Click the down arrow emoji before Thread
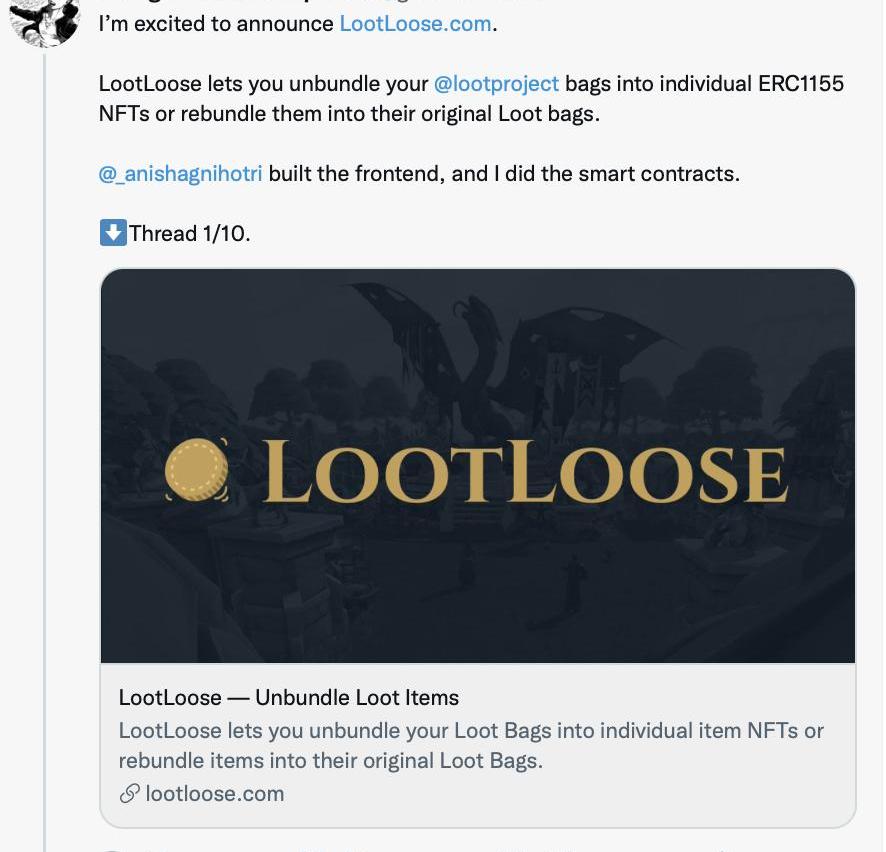Viewport: 886px width, 852px height. click(x=113, y=233)
